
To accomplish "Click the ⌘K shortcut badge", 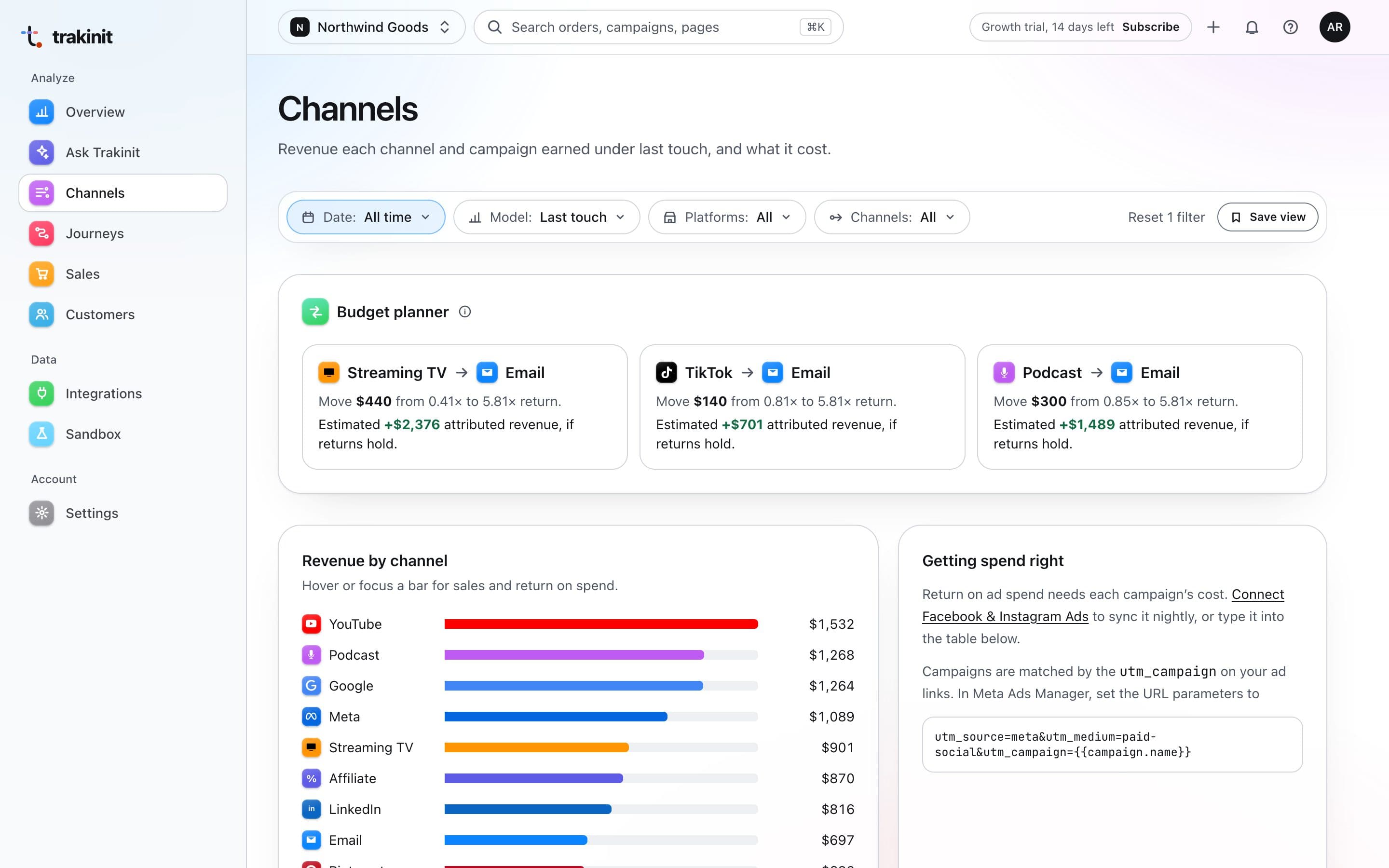I will [x=815, y=27].
